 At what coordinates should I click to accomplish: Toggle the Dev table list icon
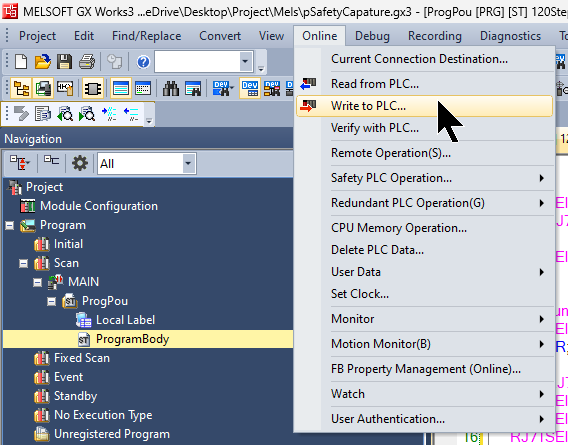250,88
